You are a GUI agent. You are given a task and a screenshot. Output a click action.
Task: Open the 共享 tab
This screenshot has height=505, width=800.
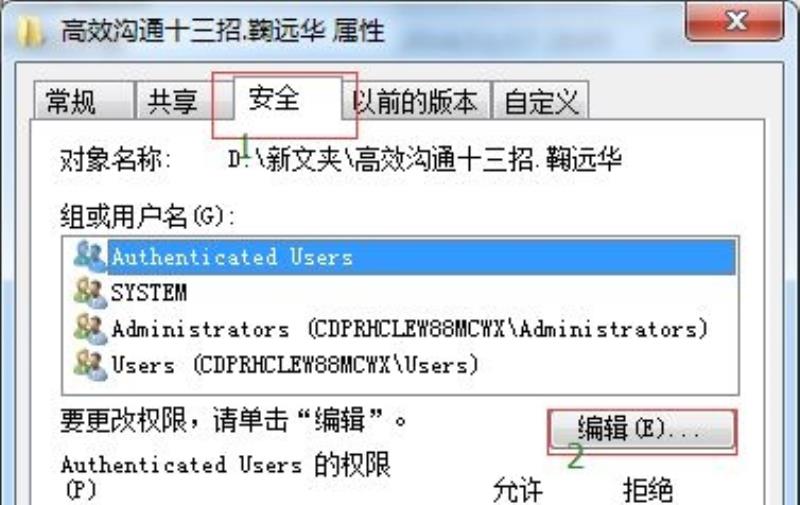tap(174, 100)
